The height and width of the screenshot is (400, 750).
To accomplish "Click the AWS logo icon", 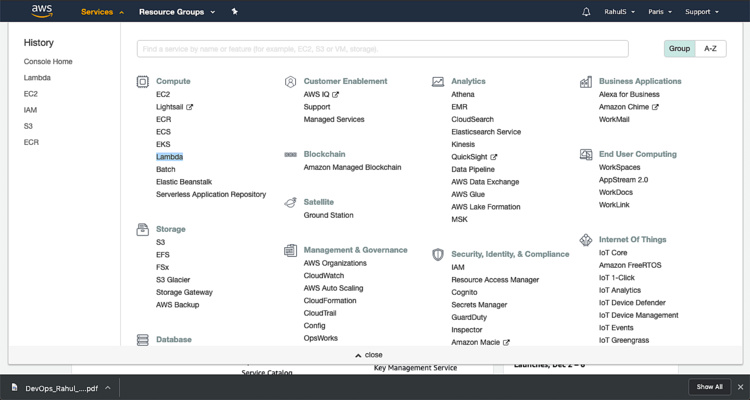I will [x=41, y=12].
